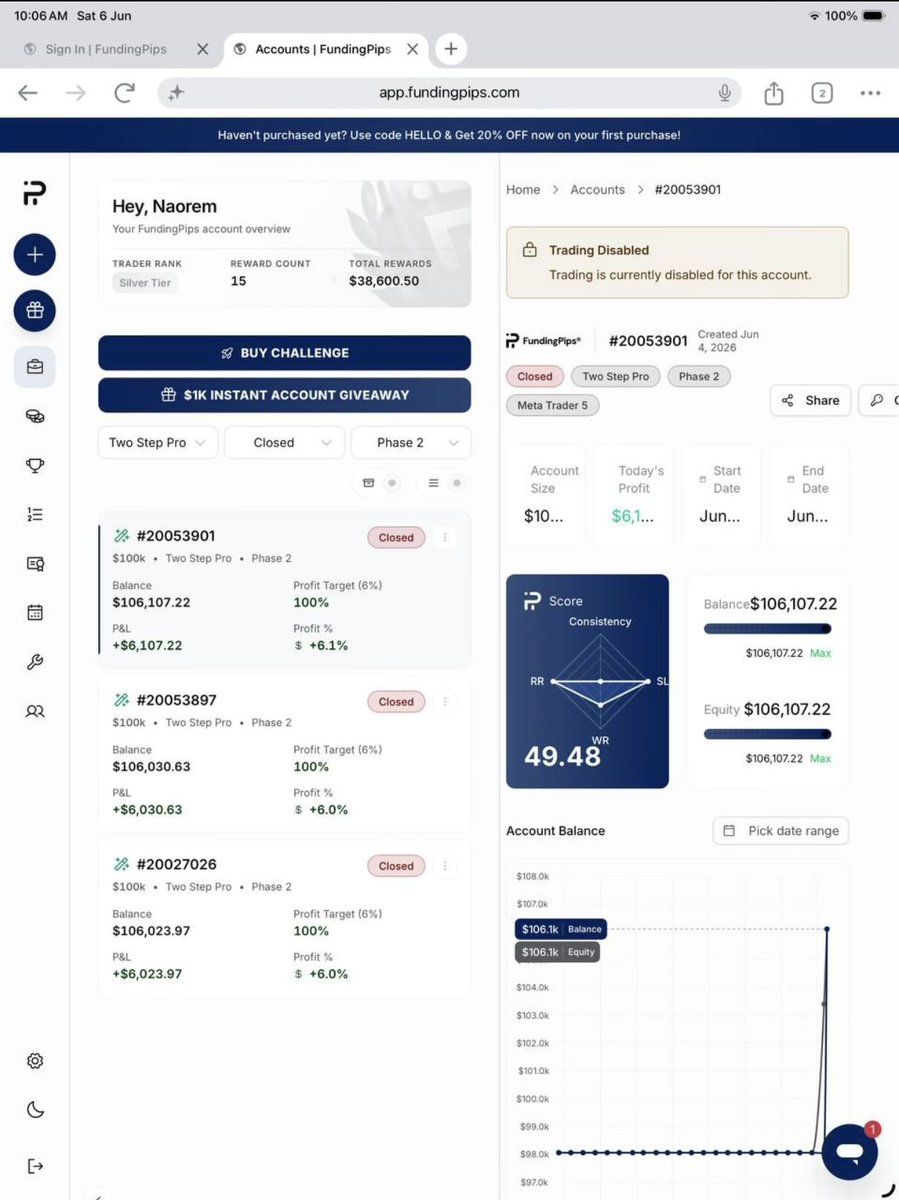Toggle dark mode moon icon

35,1109
